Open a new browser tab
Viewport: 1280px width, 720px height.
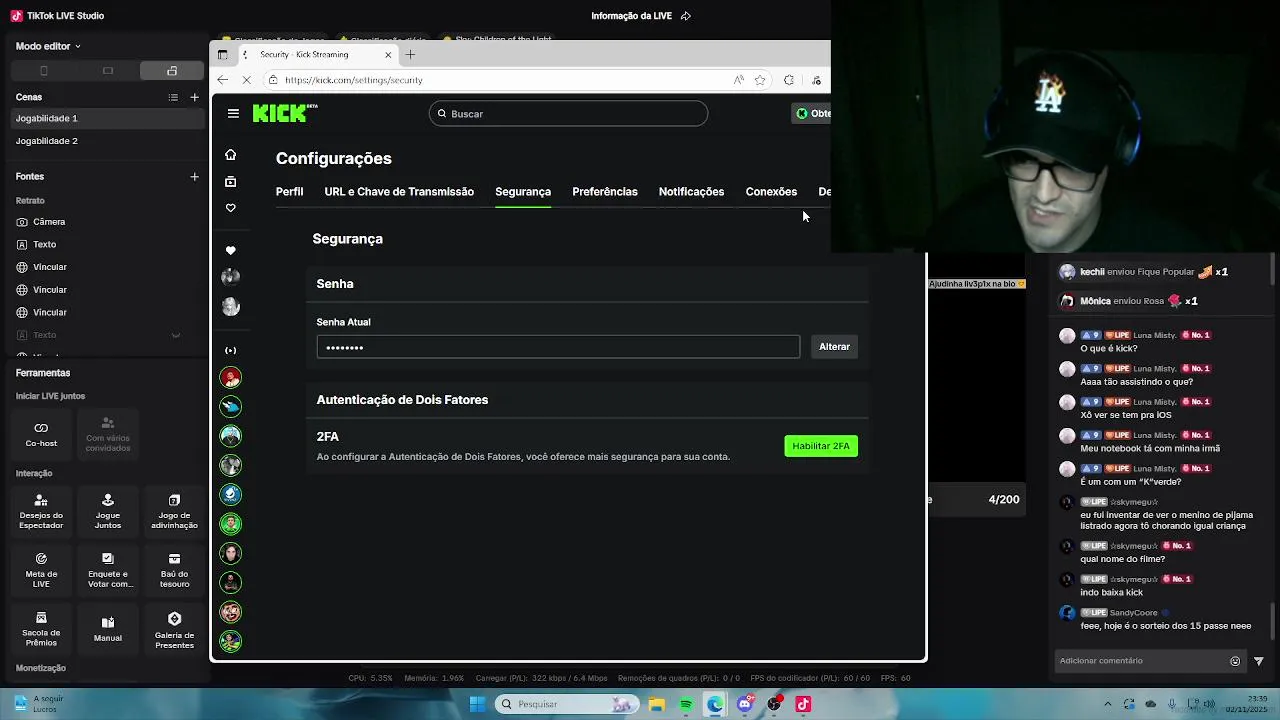[x=410, y=54]
